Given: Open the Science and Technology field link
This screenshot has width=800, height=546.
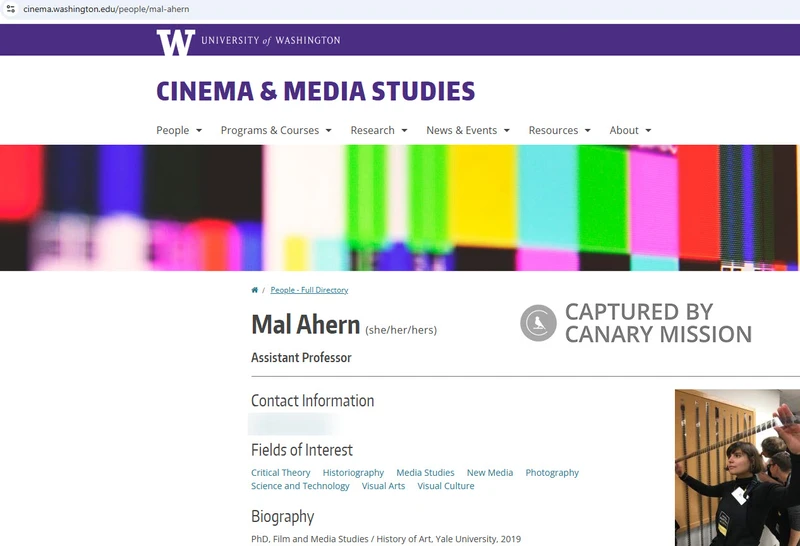Looking at the screenshot, I should (x=300, y=486).
